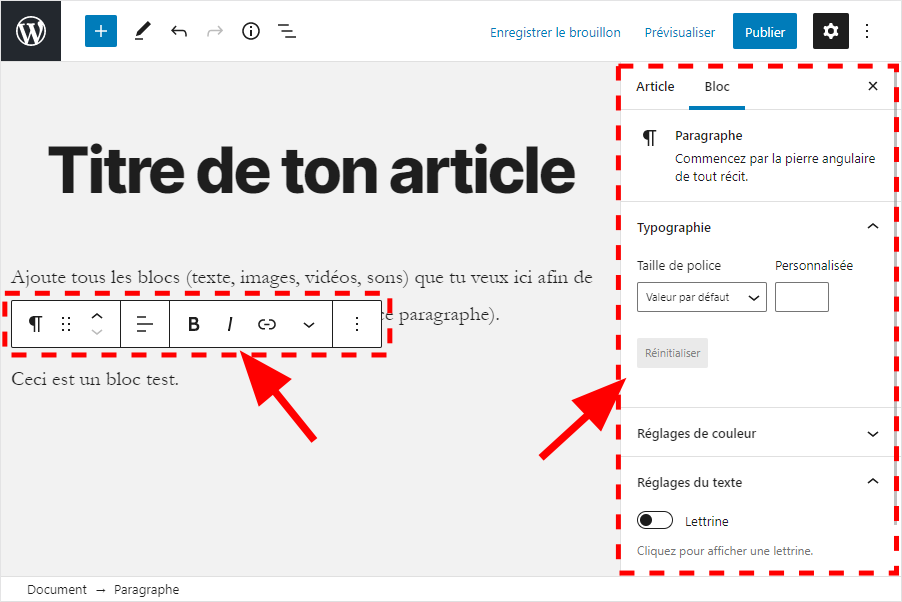This screenshot has width=902, height=602.
Task: Click the undo arrow icon
Action: [179, 31]
